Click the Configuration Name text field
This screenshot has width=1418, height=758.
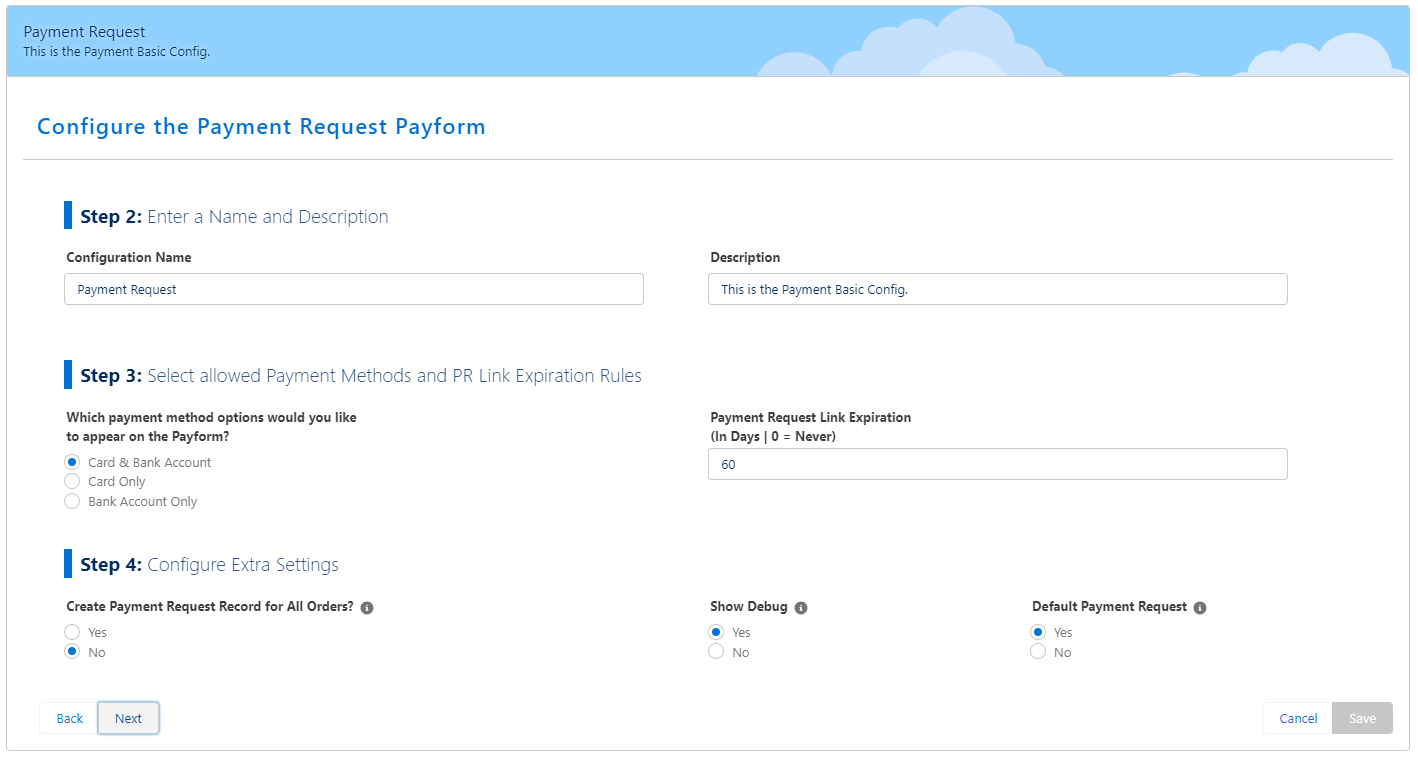(354, 289)
